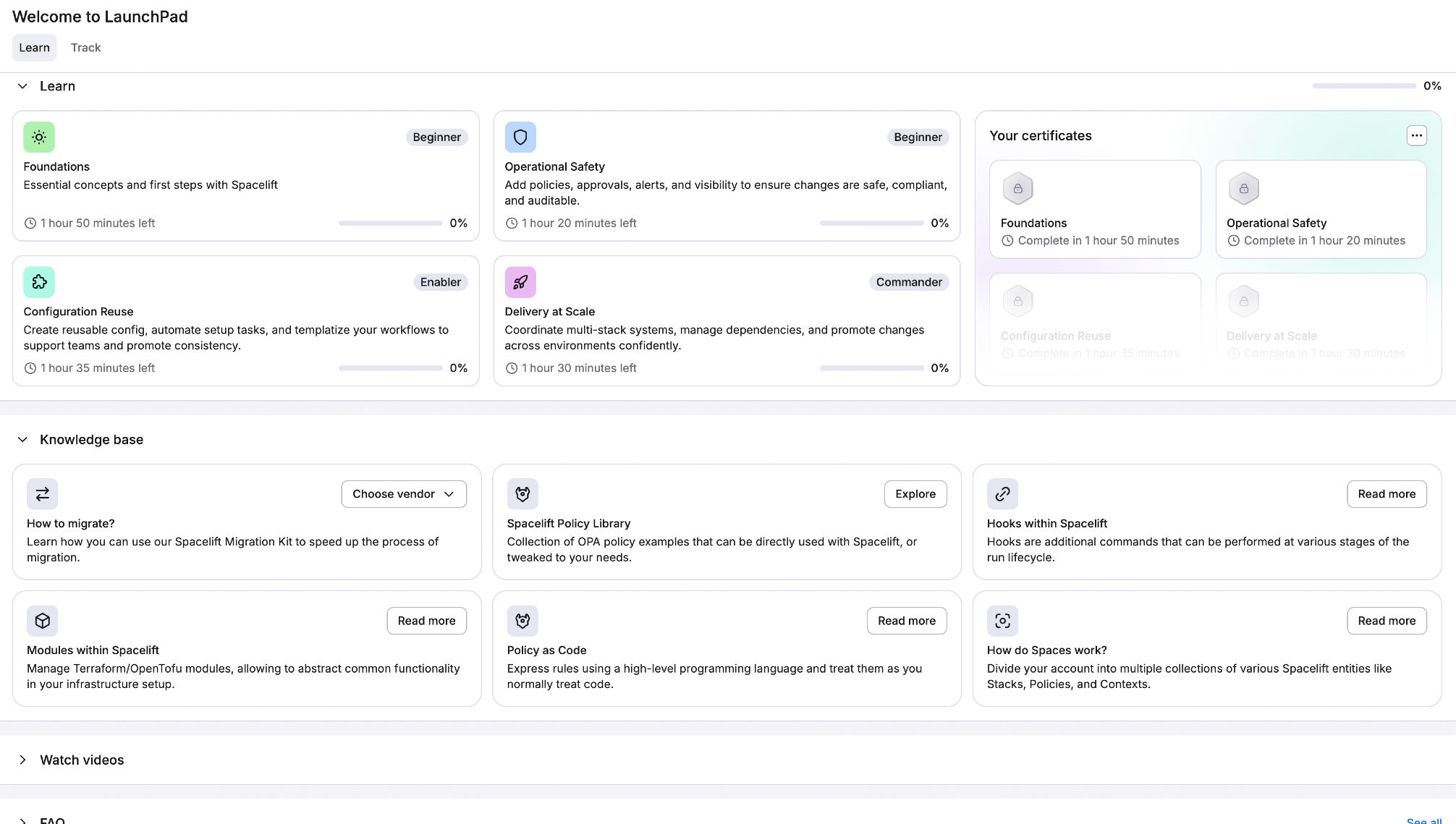Viewport: 1456px width, 824px height.
Task: Click the locked Foundations certificate badge
Action: (x=1017, y=189)
